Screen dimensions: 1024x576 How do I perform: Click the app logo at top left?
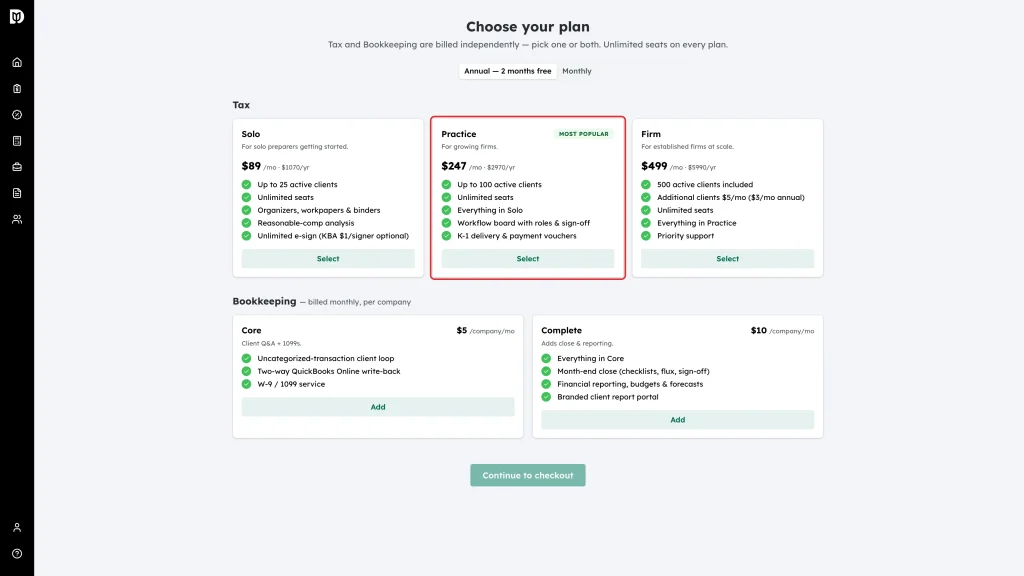17,16
